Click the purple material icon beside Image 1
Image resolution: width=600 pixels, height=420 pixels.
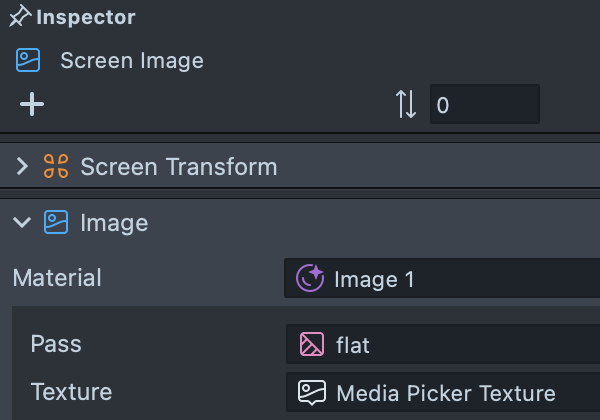click(311, 278)
